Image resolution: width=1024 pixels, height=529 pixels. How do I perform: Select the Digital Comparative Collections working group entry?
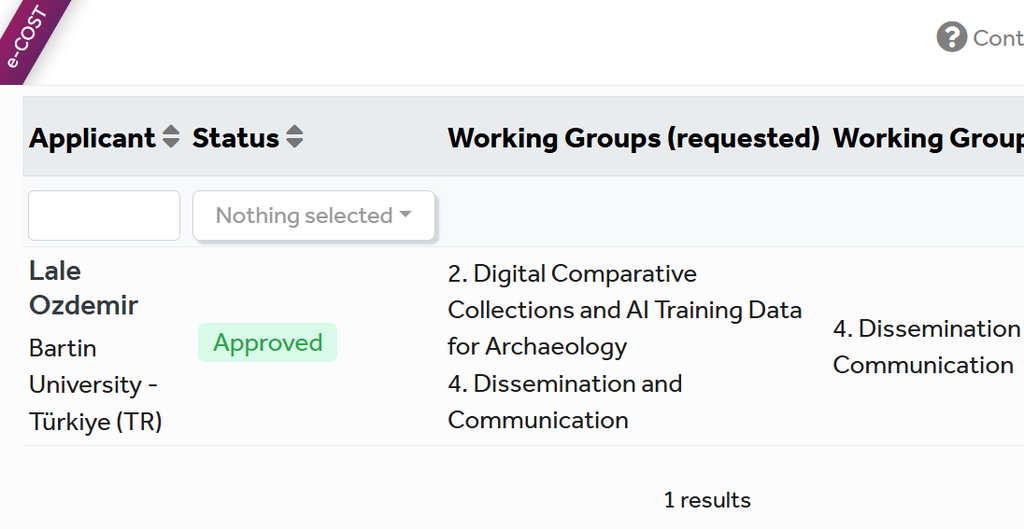pos(624,292)
